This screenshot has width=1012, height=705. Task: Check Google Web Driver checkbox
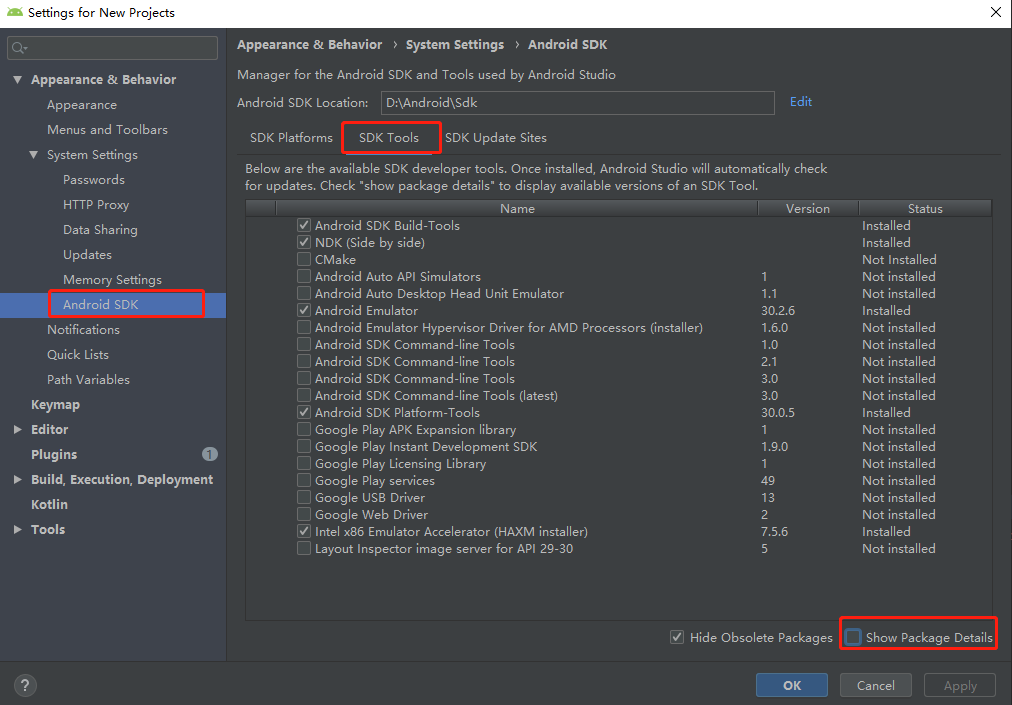(304, 515)
